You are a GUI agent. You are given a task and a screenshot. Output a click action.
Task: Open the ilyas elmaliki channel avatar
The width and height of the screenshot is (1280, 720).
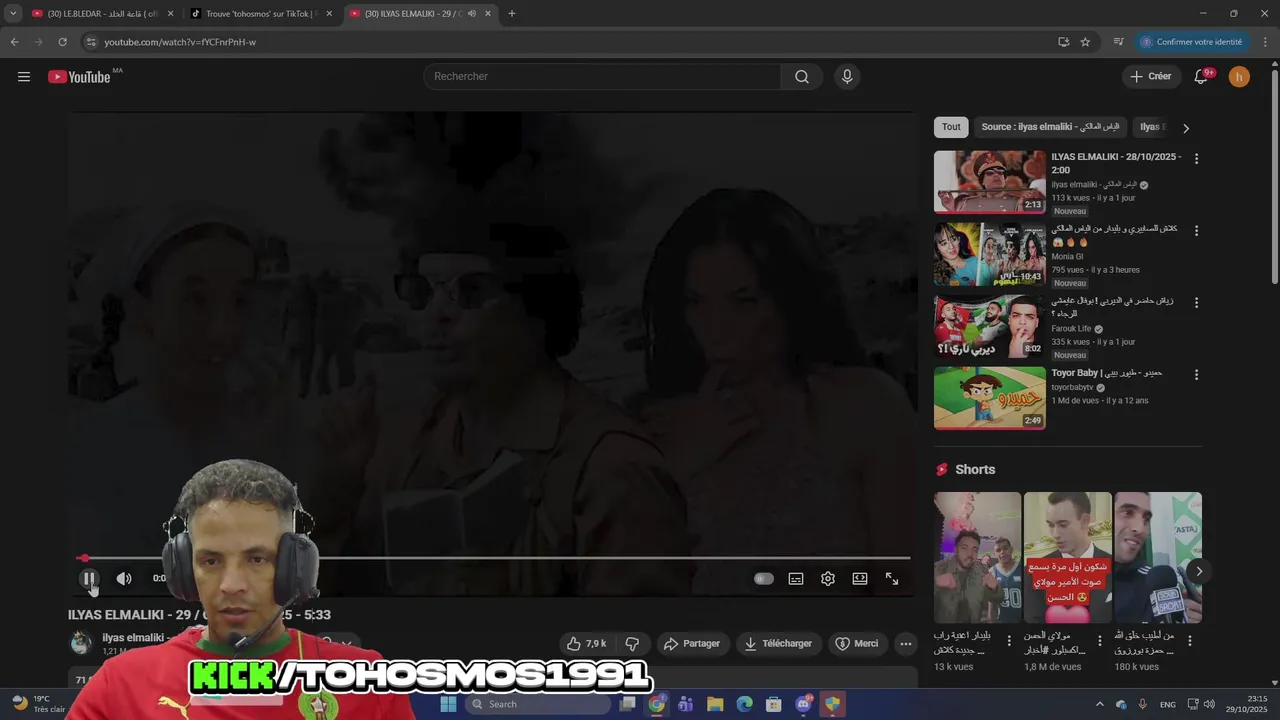point(81,643)
